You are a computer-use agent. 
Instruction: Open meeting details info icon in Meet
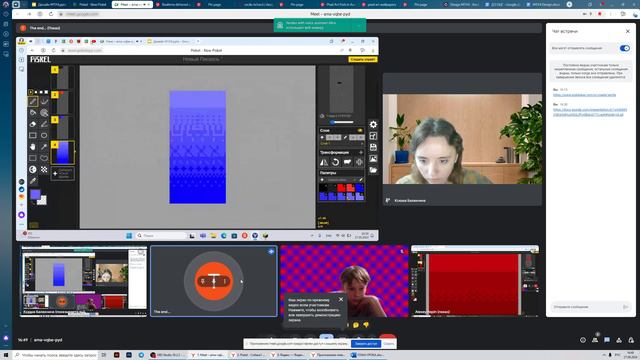[x=583, y=340]
